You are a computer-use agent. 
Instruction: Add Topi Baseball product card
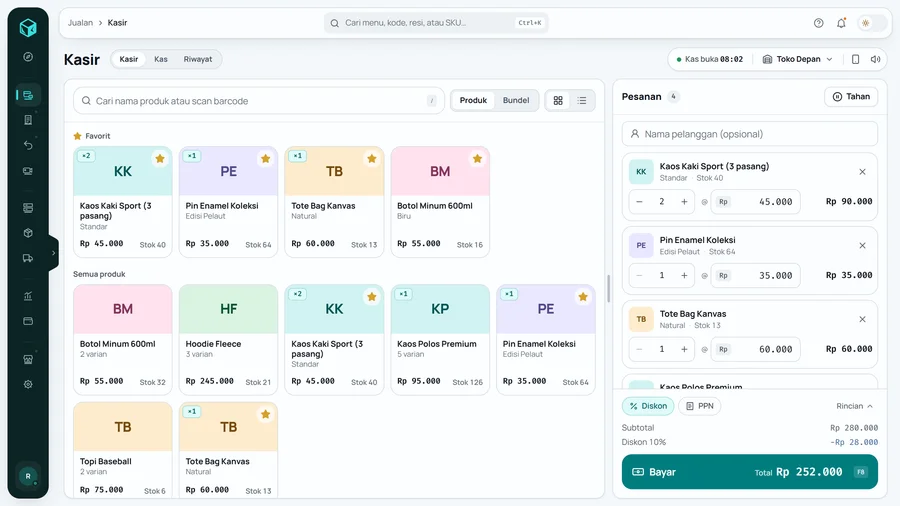[123, 450]
